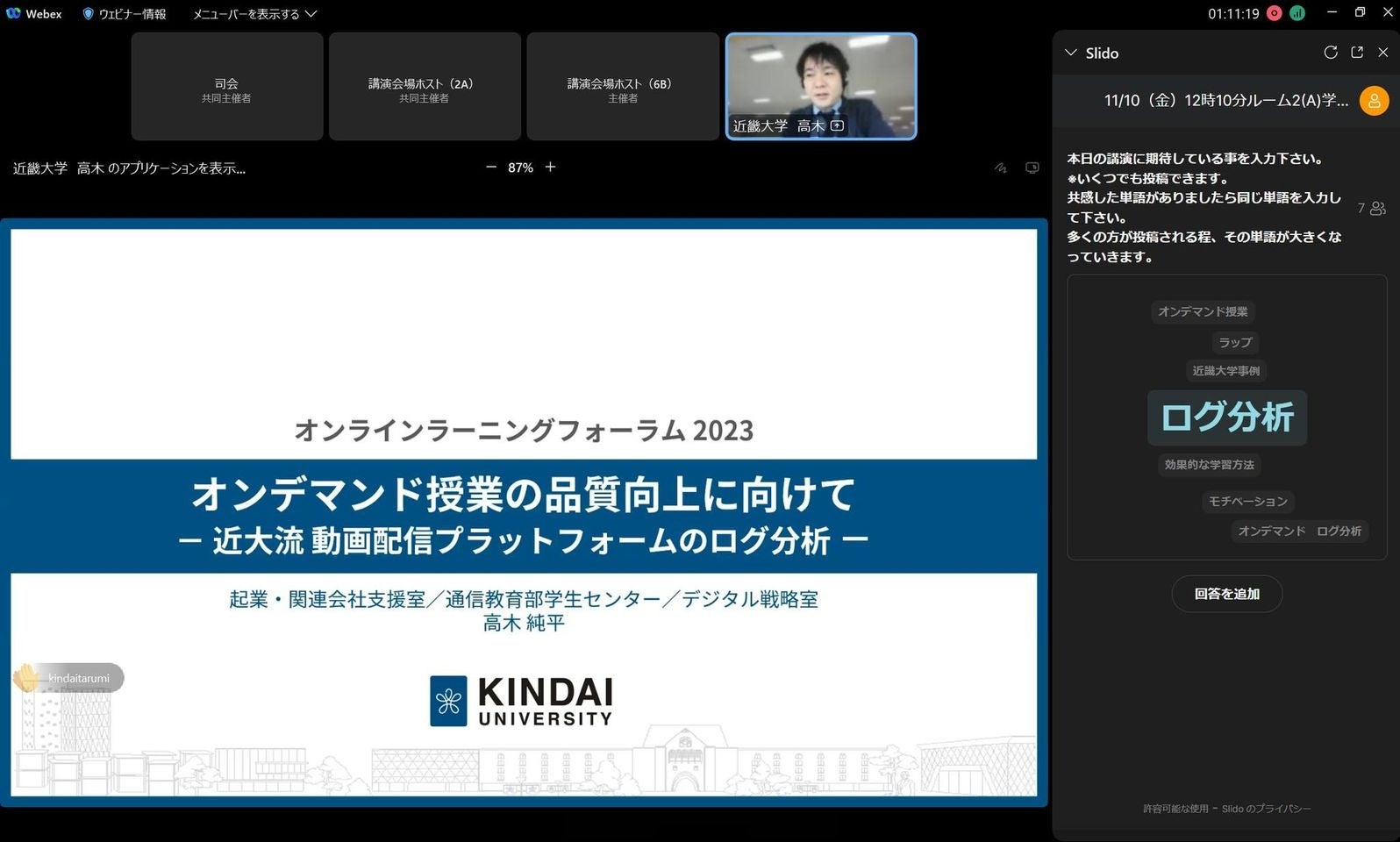Click the red recording indicator icon

click(1275, 13)
